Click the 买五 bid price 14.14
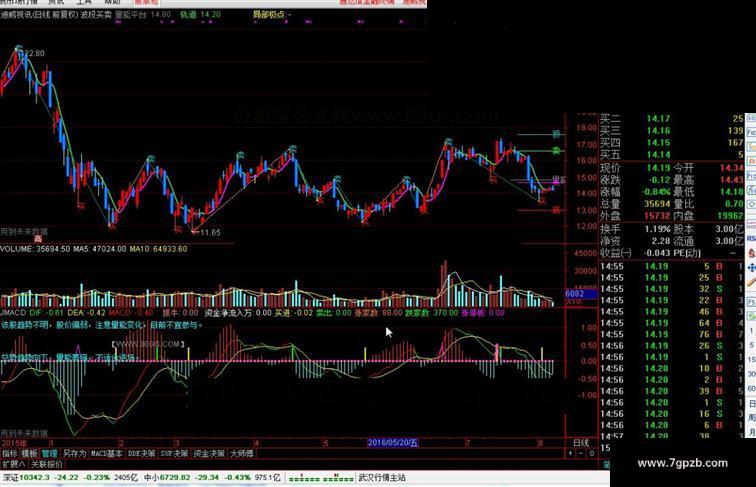This screenshot has width=756, height=487. (x=658, y=155)
